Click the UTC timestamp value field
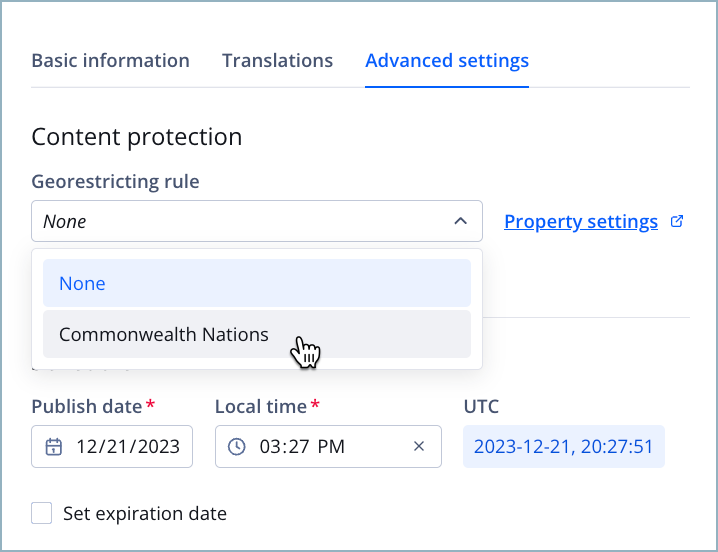Screen dimensions: 718x552 [563, 447]
